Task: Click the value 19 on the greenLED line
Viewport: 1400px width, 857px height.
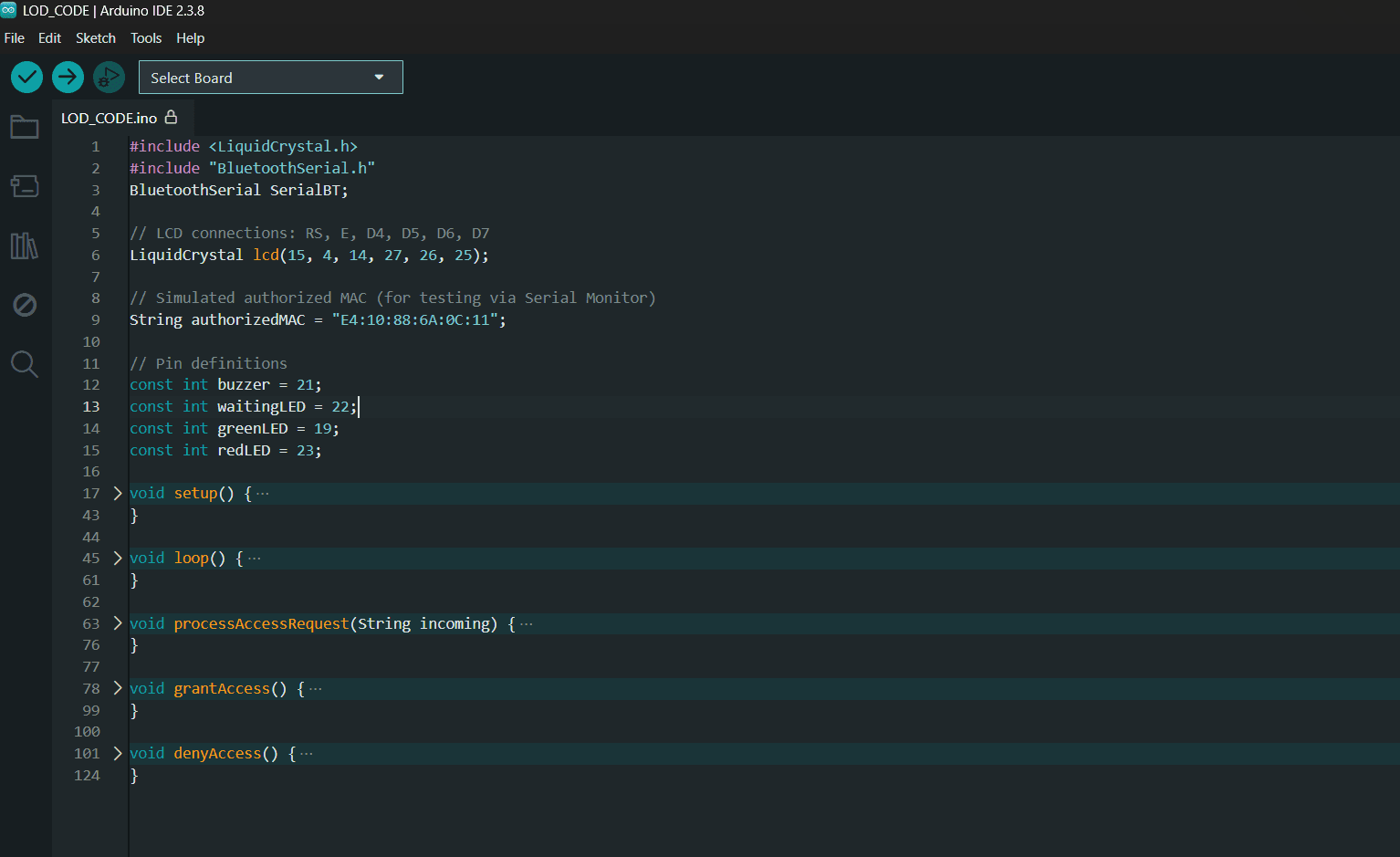Action: pyautogui.click(x=322, y=428)
